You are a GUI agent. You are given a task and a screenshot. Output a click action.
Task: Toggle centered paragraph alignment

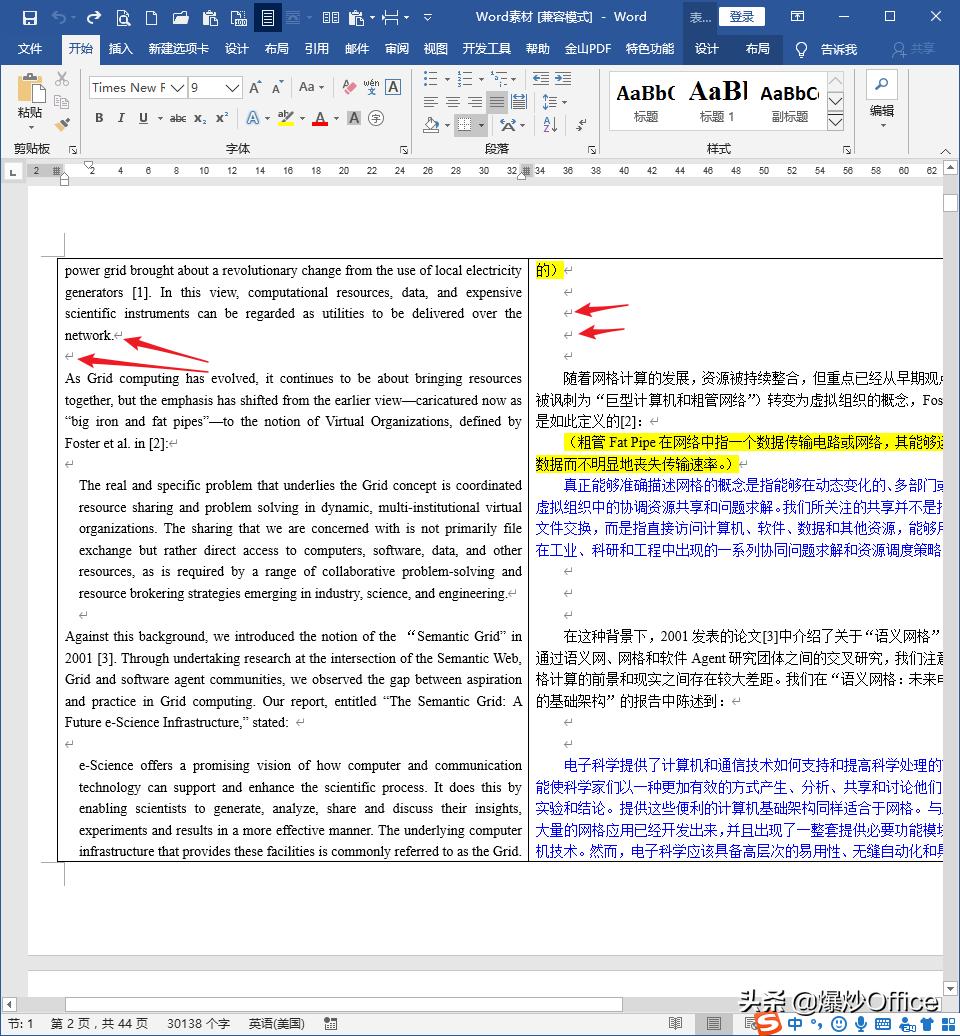[x=453, y=101]
